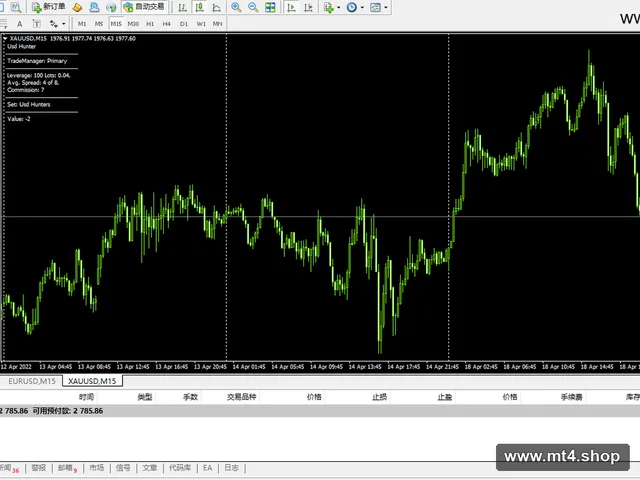
Task: Open the 市场 market terminal tab
Action: click(x=97, y=468)
